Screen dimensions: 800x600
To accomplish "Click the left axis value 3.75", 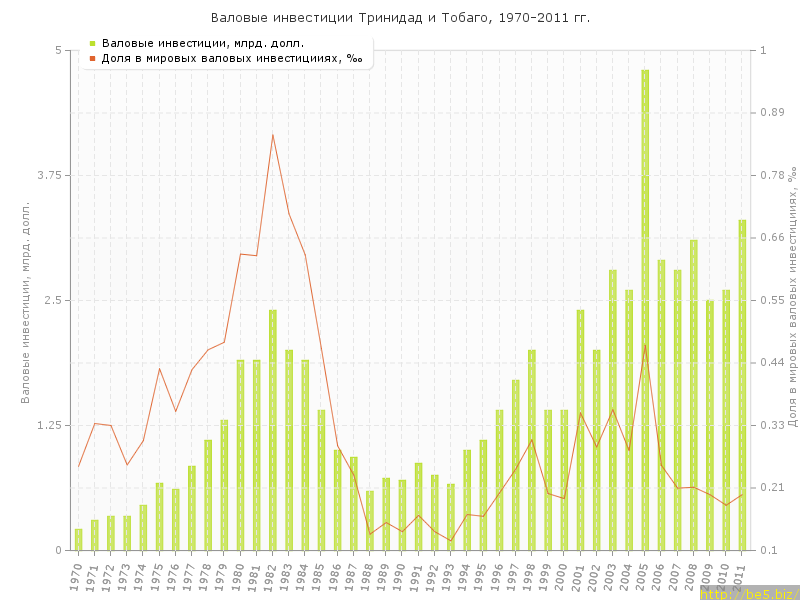I will 46,175.
